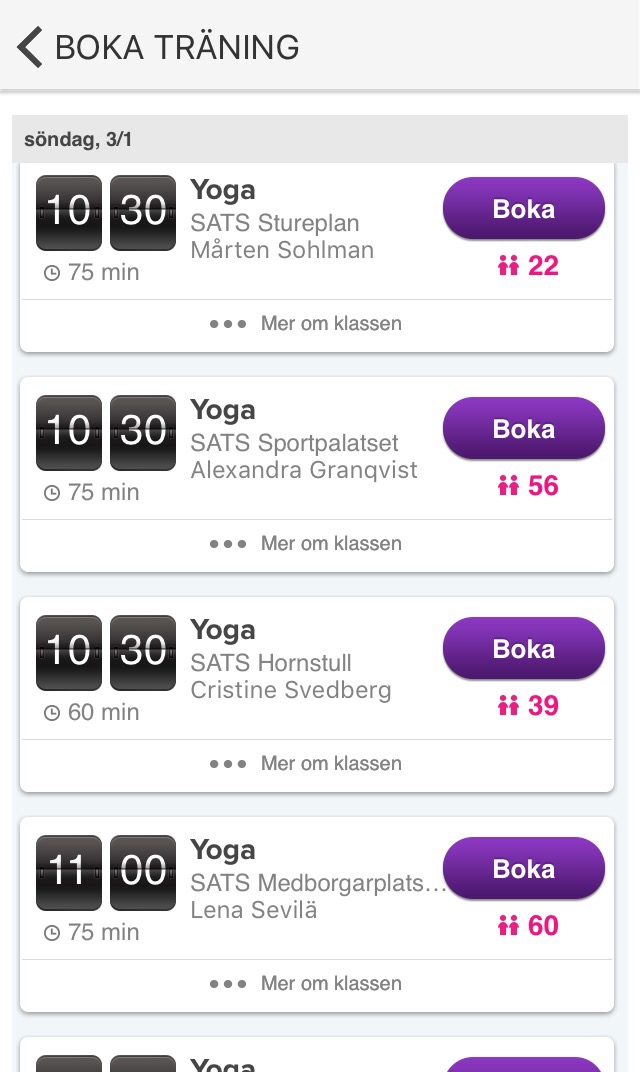Expand Mer om klassen for SATS Sportpalatset

point(306,544)
